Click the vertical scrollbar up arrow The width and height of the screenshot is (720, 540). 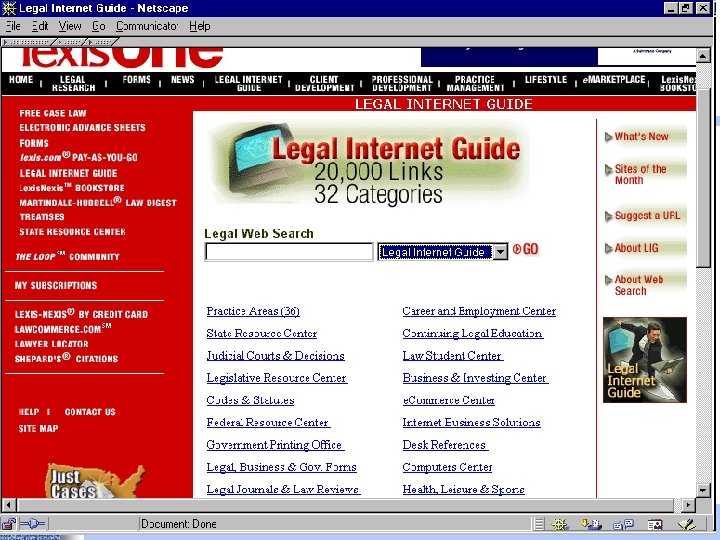coord(703,56)
